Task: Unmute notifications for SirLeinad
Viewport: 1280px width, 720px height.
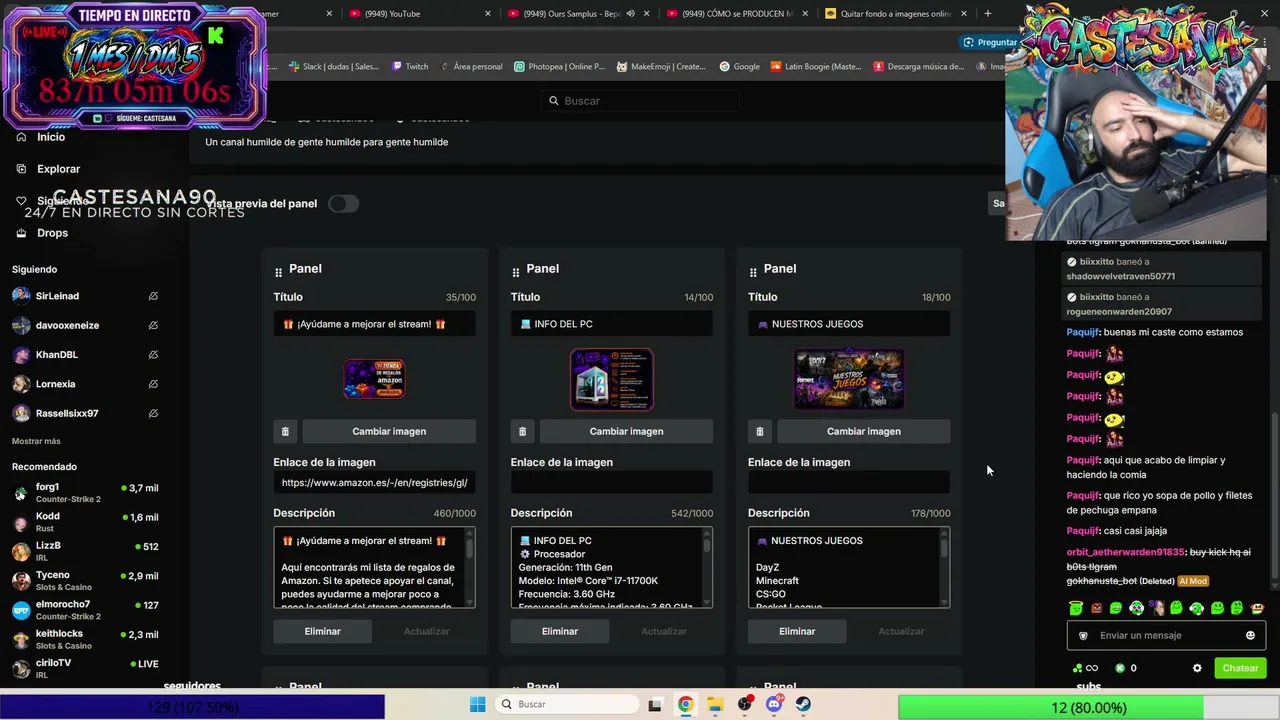Action: pyautogui.click(x=153, y=296)
